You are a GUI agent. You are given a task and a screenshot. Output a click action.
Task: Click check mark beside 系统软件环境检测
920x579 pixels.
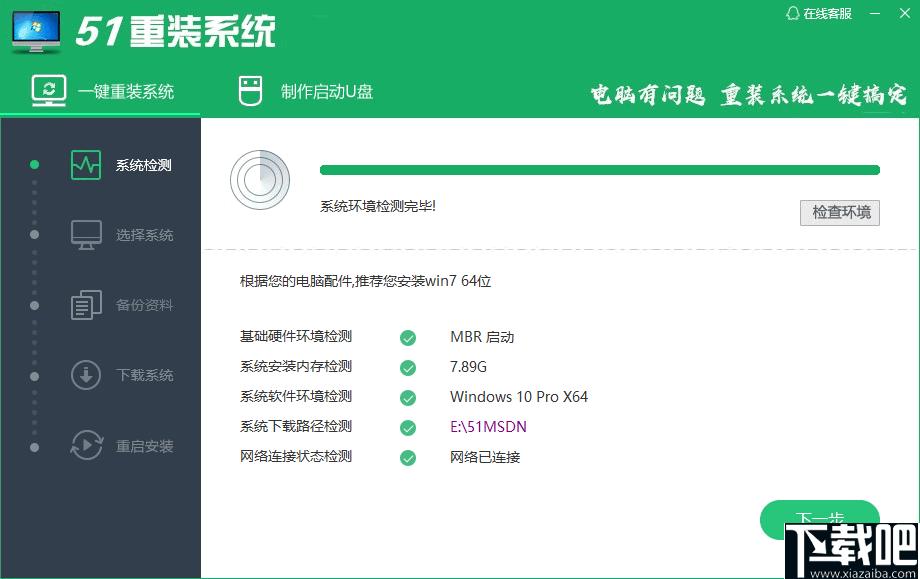click(x=408, y=398)
